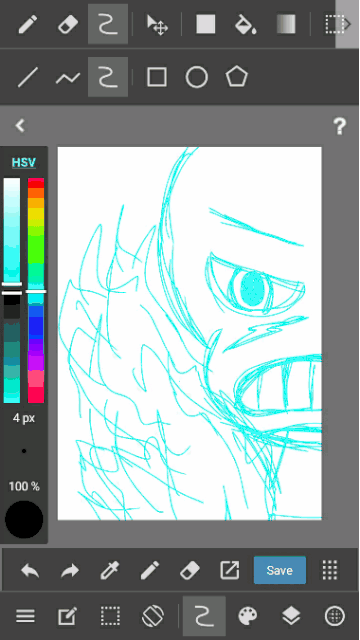360x640 pixels.
Task: Select the paint bucket fill tool
Action: tap(246, 24)
